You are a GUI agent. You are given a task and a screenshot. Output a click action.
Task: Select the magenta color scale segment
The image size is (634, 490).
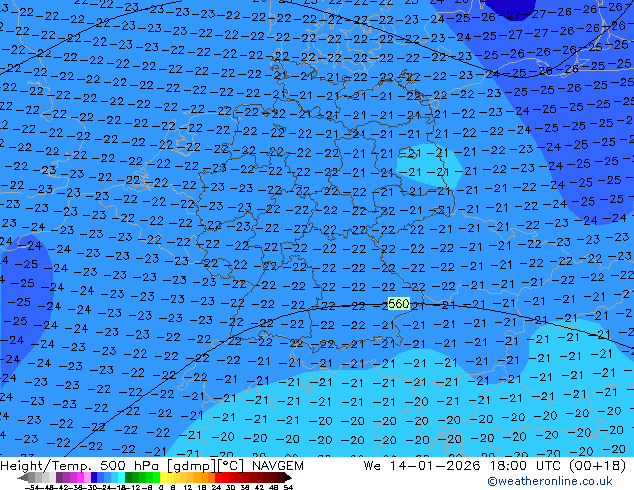point(80,477)
